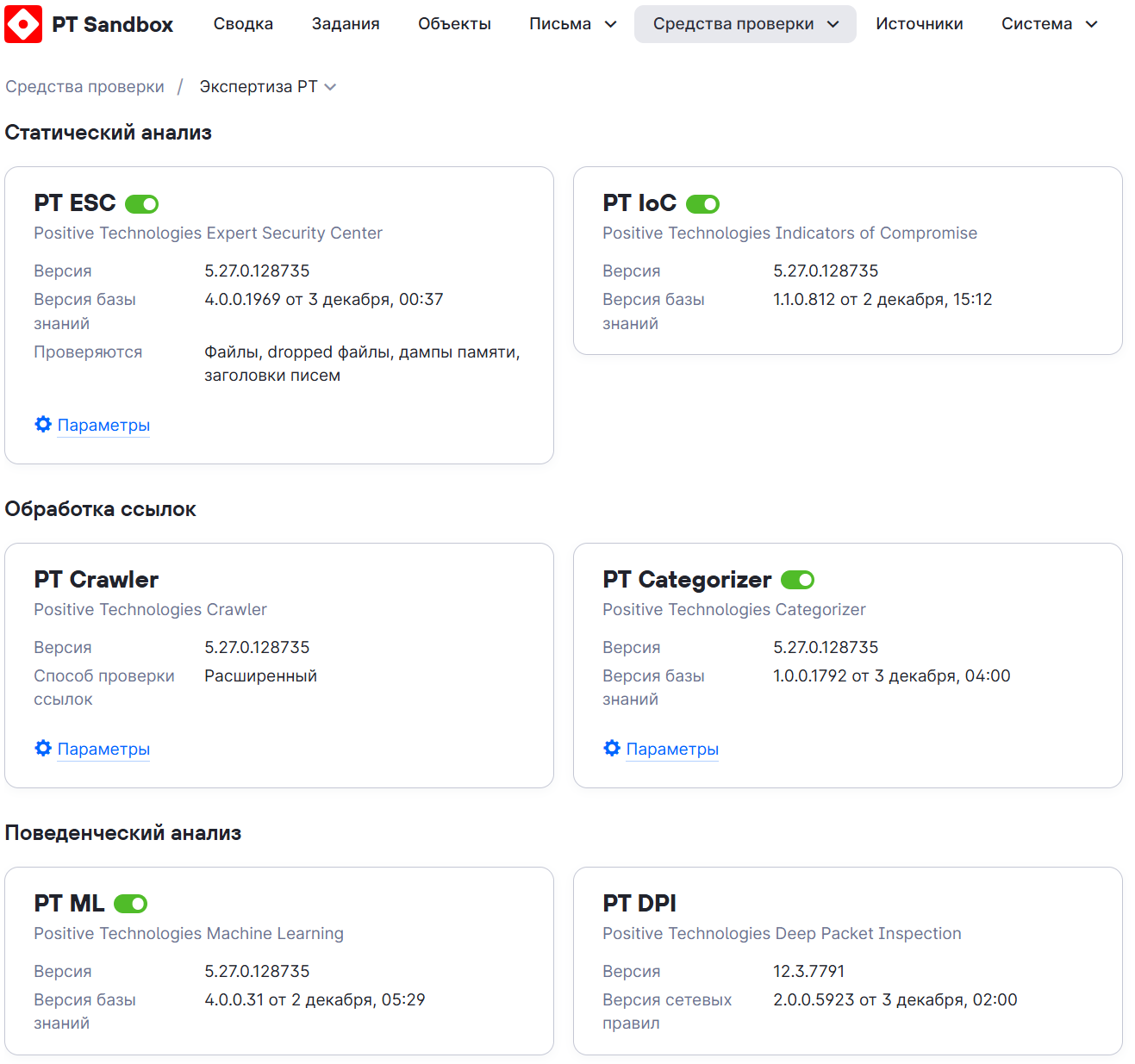Click the gear icon in PT Crawler card

[43, 748]
